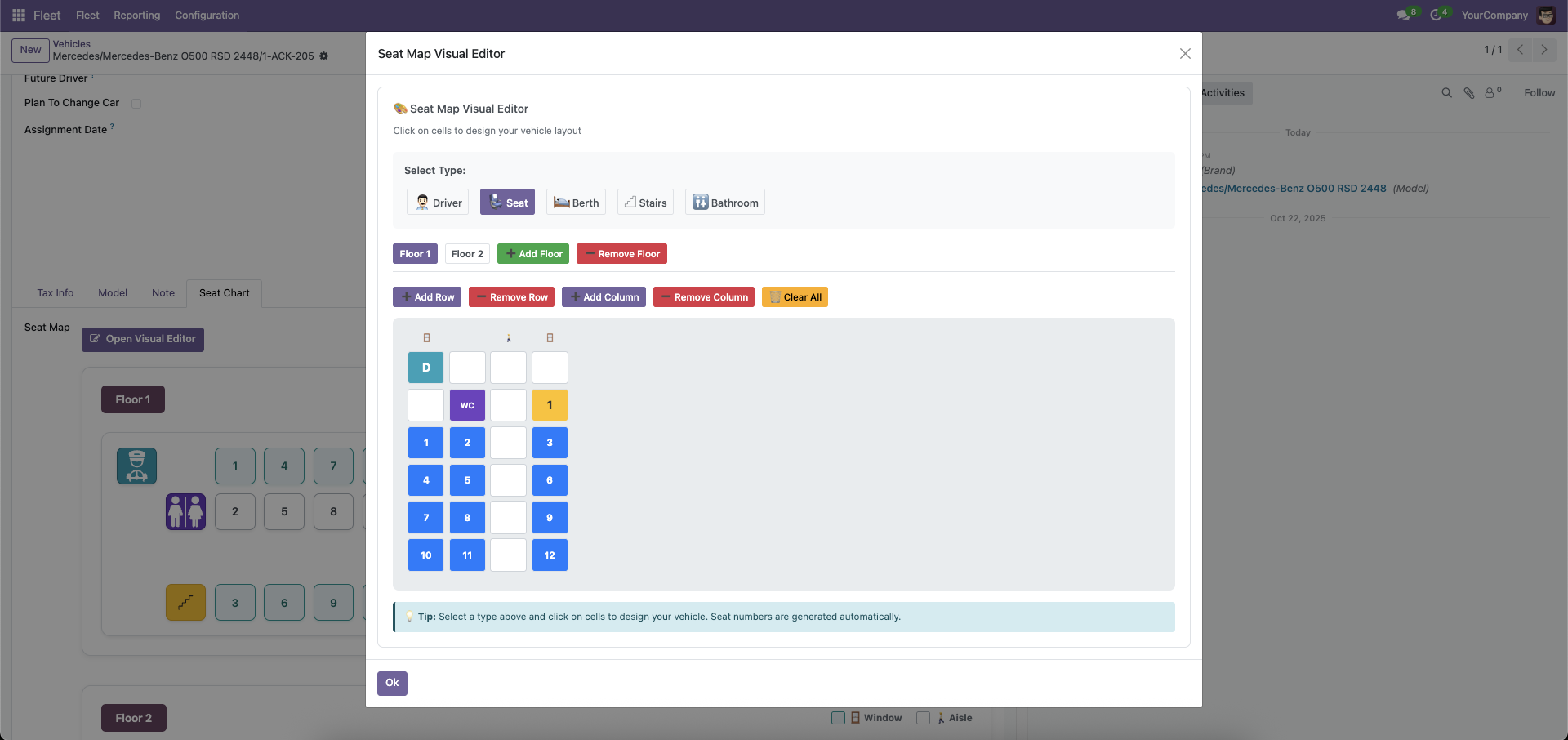Open the apps grid menu icon

(19, 16)
